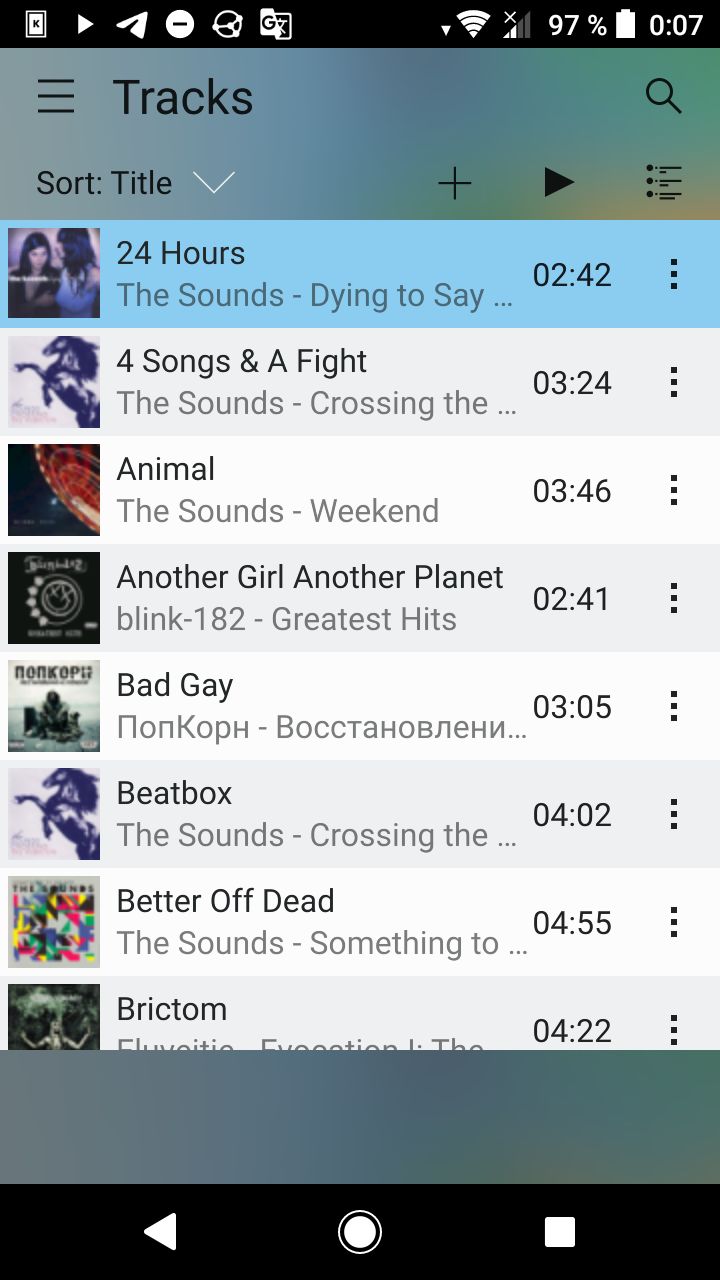
Task: Open the hamburger navigation menu
Action: tap(56, 97)
